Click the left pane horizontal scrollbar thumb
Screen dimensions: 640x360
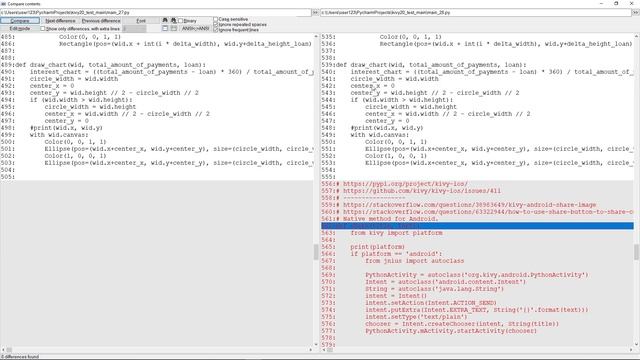coord(9,350)
